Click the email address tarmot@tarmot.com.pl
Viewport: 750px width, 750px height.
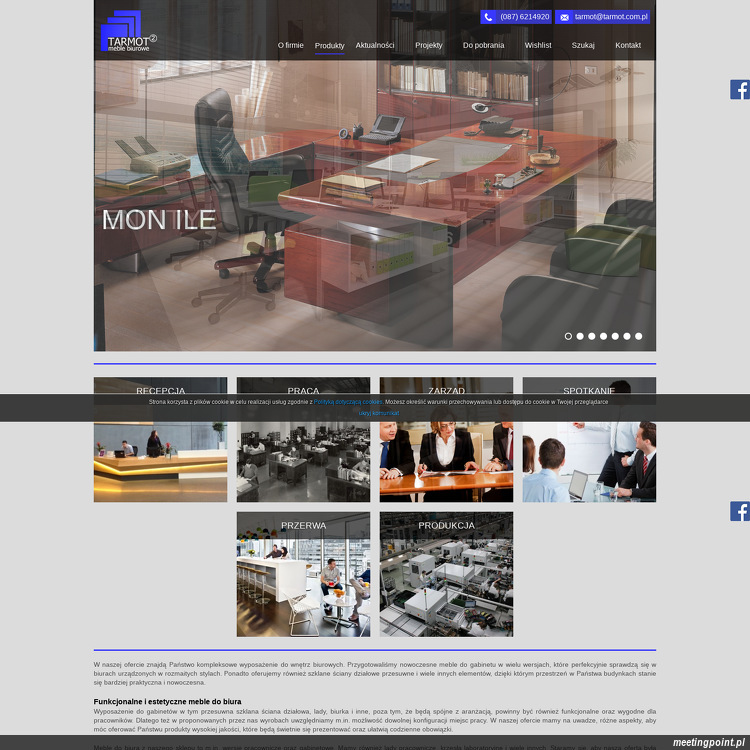click(x=611, y=17)
